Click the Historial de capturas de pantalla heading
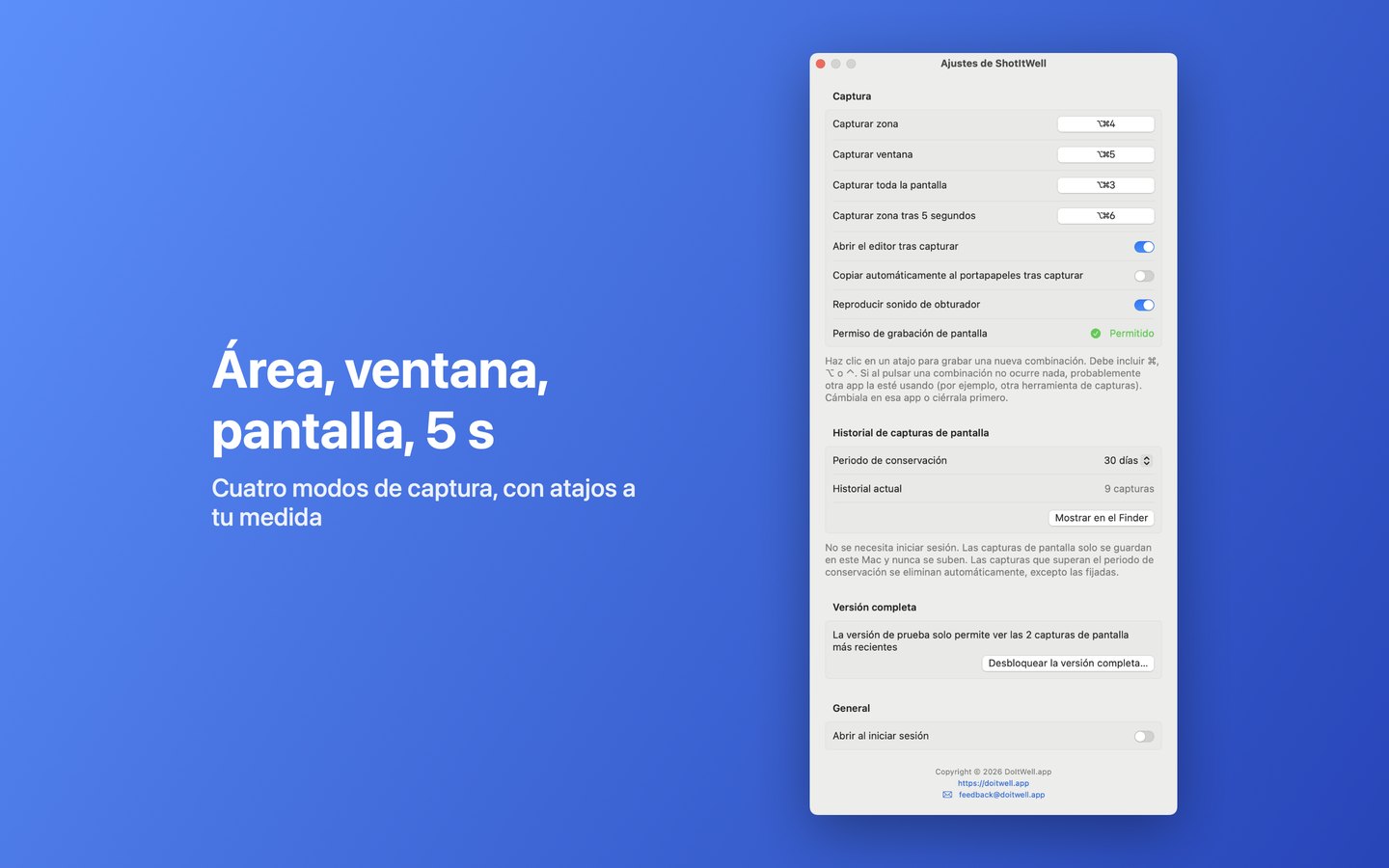This screenshot has width=1389, height=868. 911,433
